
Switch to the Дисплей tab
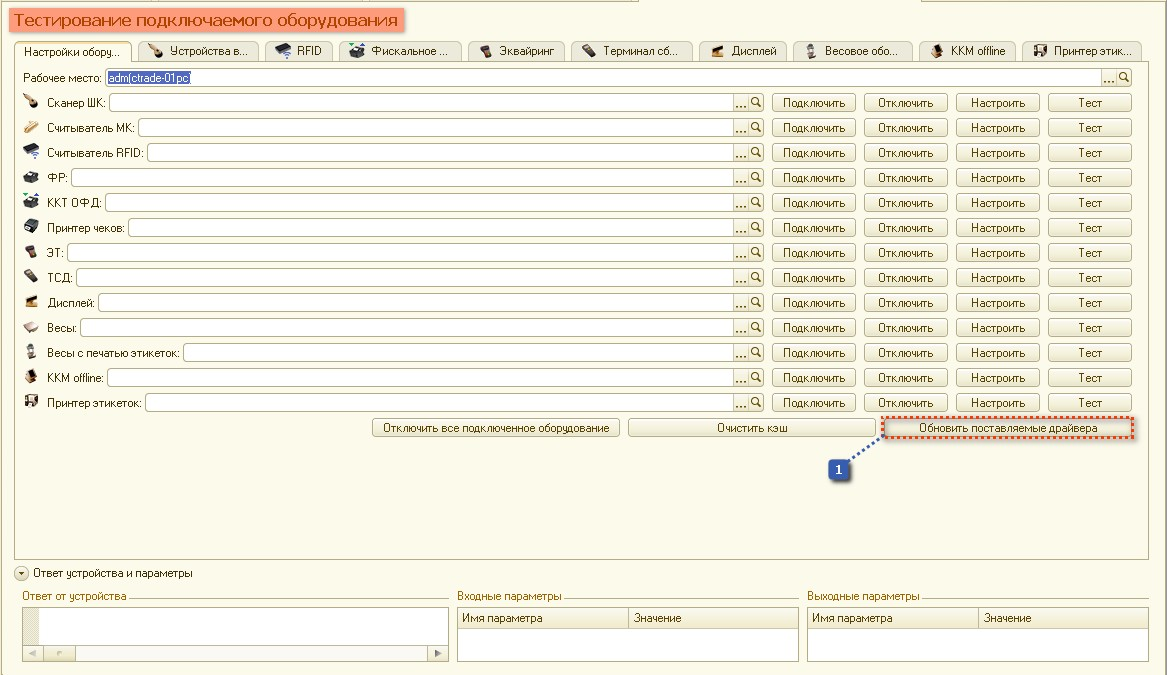pos(744,51)
